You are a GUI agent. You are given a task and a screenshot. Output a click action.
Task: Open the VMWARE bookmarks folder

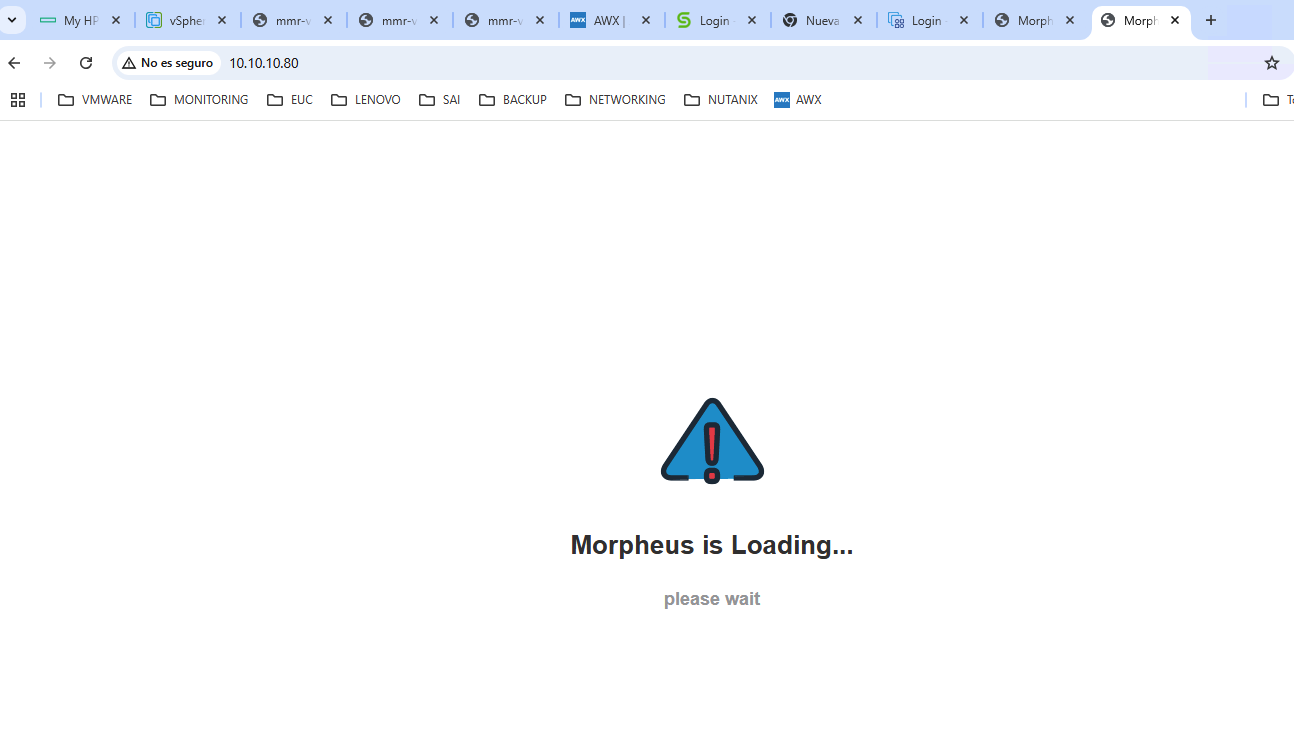94,99
